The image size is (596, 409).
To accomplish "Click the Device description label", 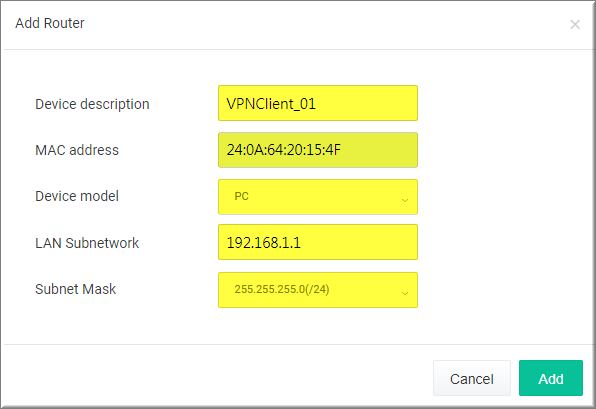I will (x=92, y=104).
